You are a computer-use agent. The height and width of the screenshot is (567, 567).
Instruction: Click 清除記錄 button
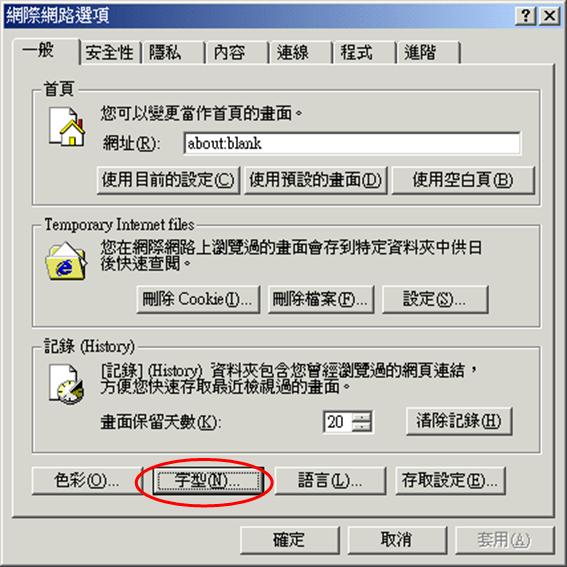click(459, 421)
